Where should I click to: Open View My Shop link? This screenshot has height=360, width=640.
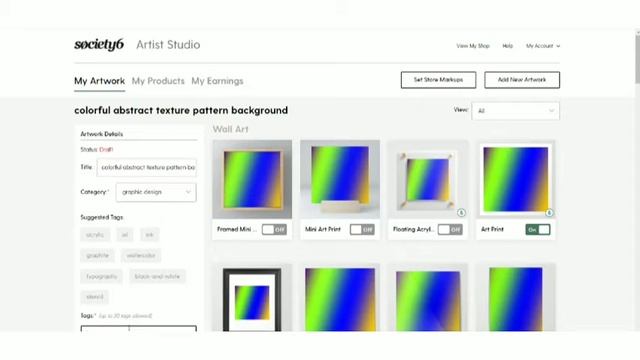(x=473, y=46)
